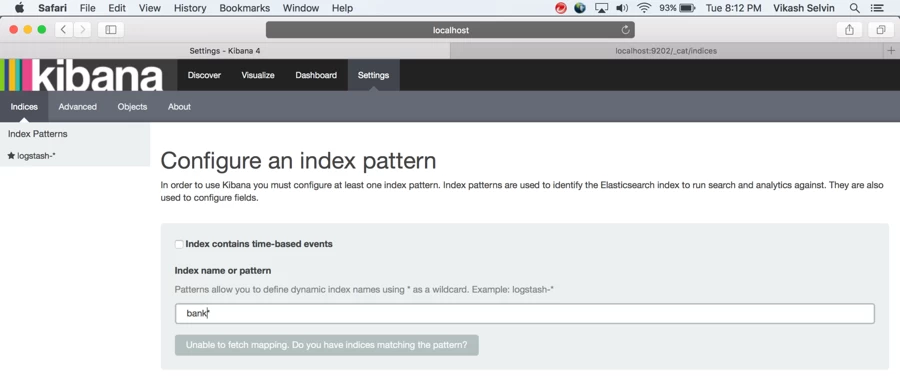Click the index name pattern input field

coord(525,314)
